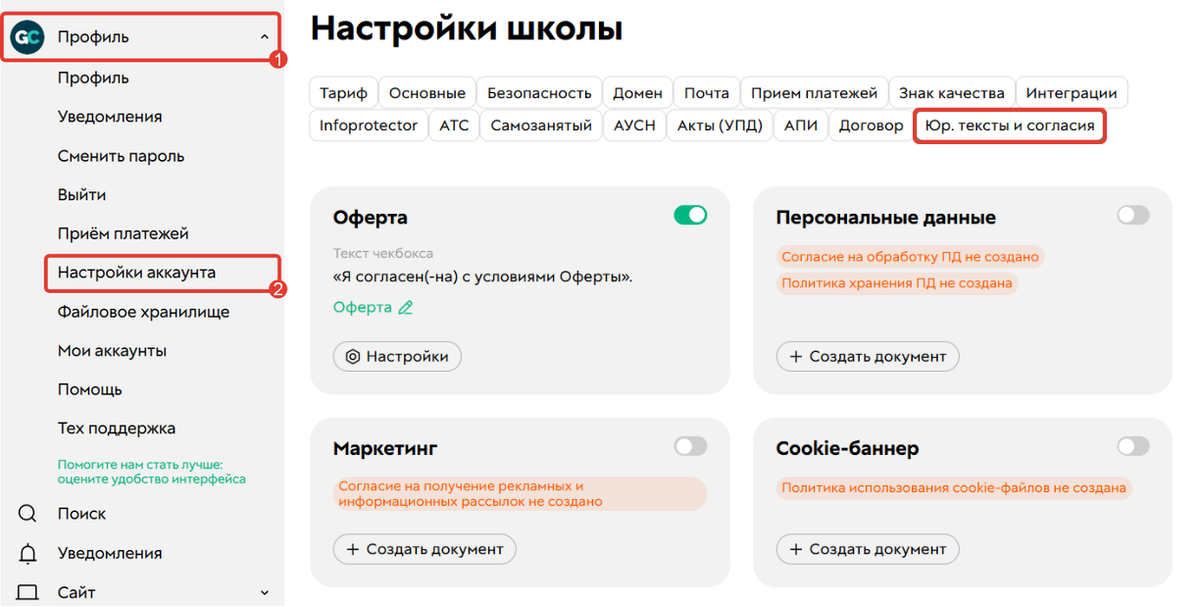Open the АТС tab
Image resolution: width=1199 pixels, height=607 pixels.
454,125
